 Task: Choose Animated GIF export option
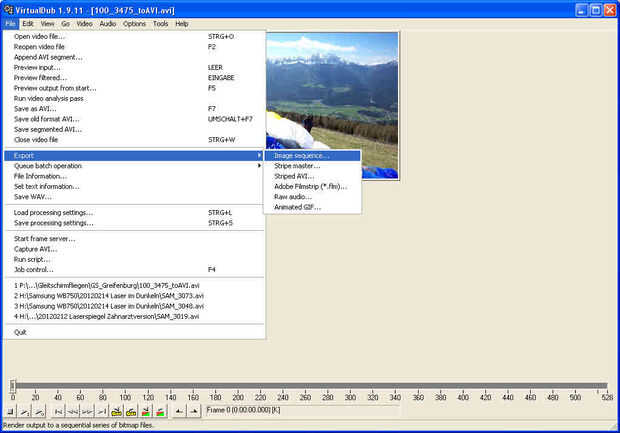(x=312, y=207)
